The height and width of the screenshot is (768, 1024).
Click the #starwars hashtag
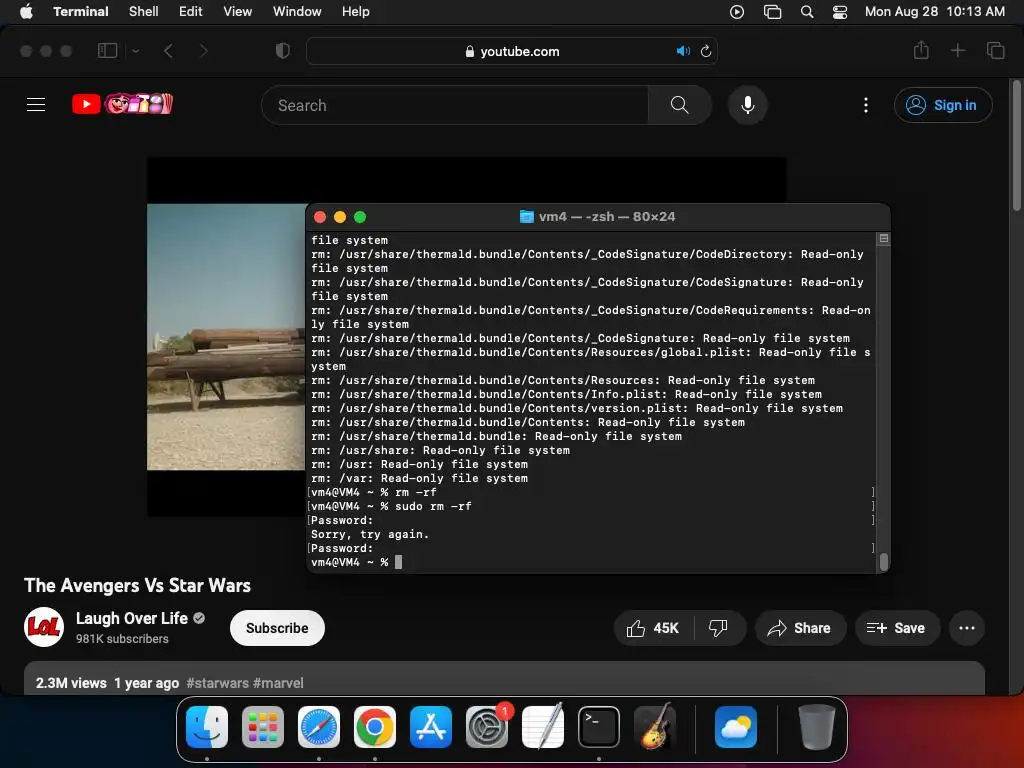tap(217, 683)
